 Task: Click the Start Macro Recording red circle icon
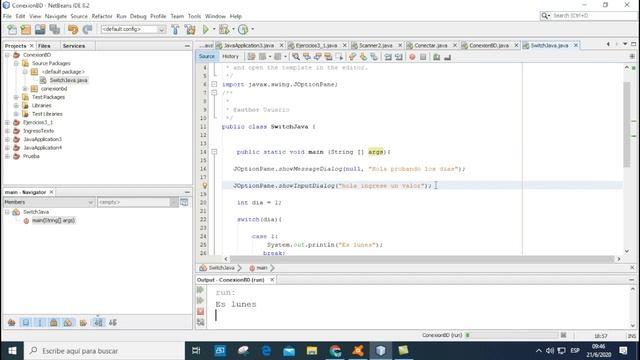coord(412,57)
